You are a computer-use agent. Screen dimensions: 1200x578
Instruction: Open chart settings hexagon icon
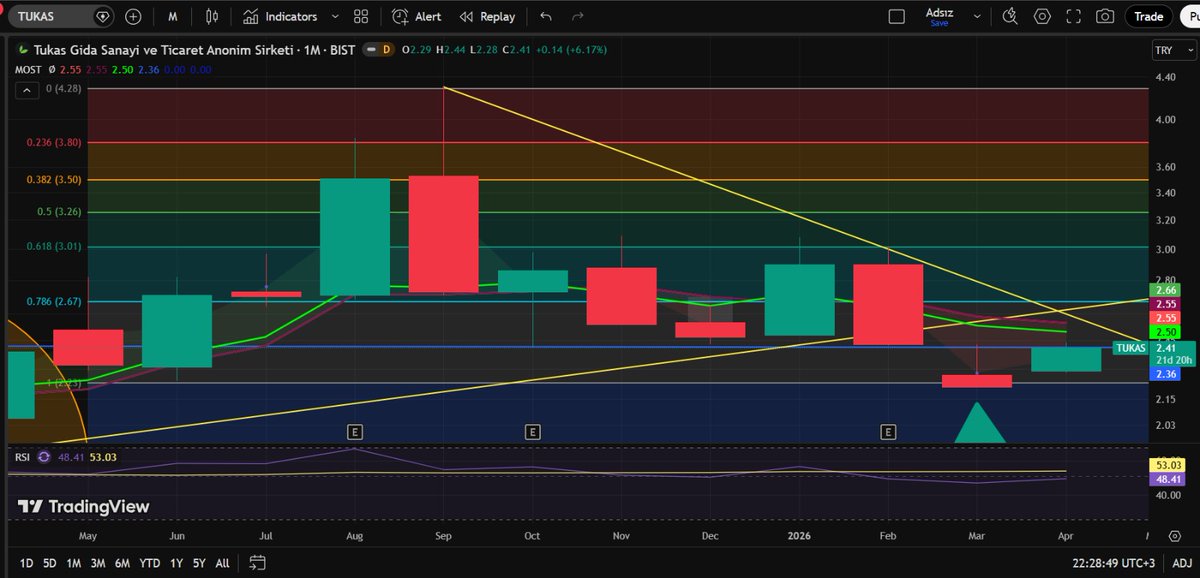coord(1043,16)
